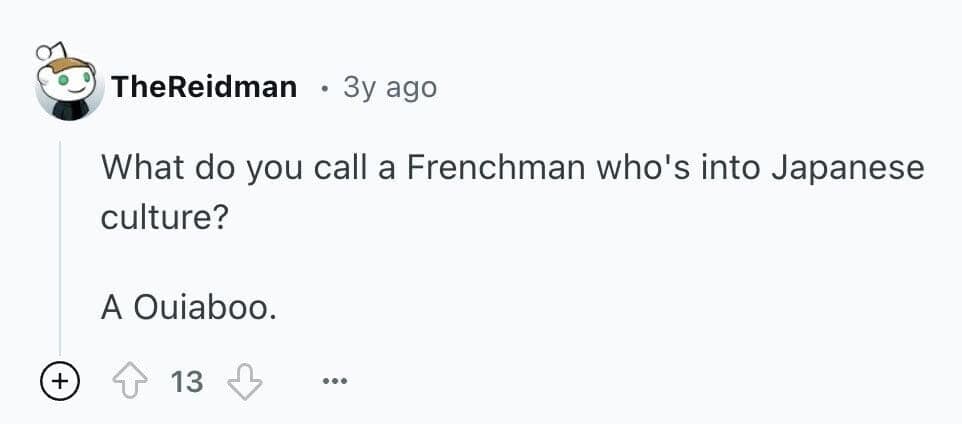Click the "3y ago" timestamp
This screenshot has height=424, width=962.
389,87
